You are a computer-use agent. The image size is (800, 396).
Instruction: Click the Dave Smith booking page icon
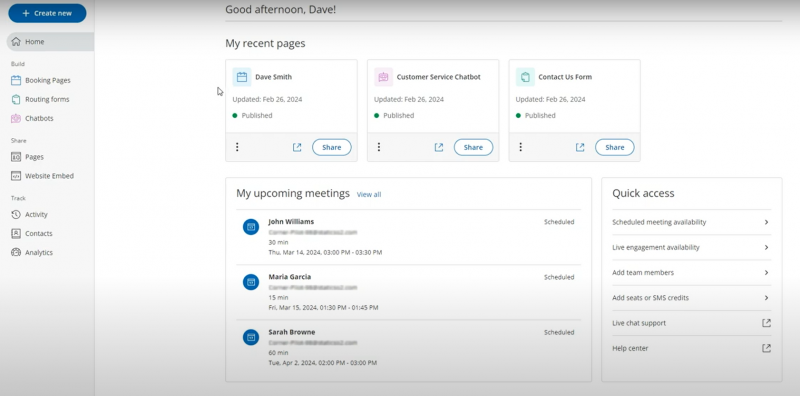[242, 77]
